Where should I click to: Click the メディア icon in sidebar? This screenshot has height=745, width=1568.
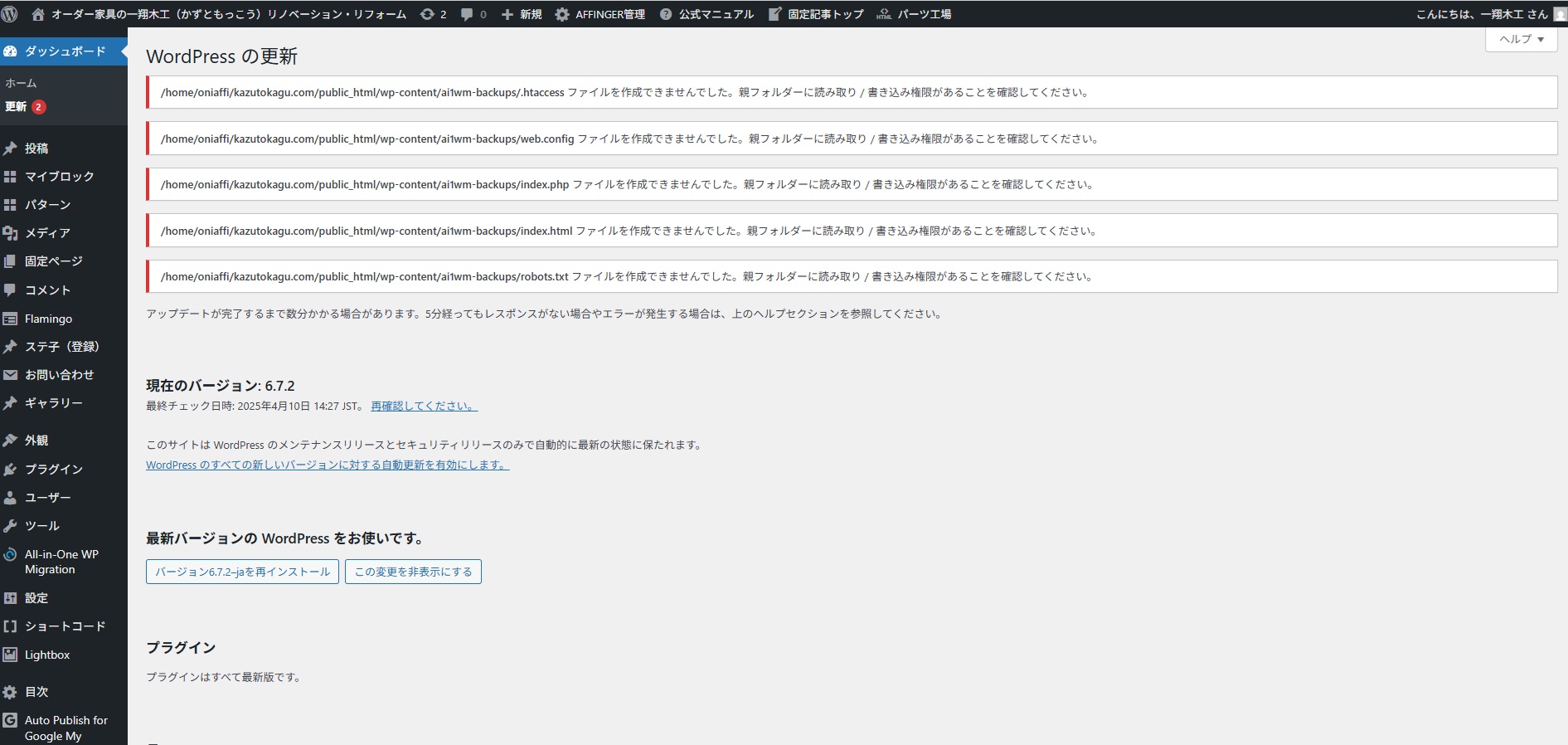pos(10,233)
